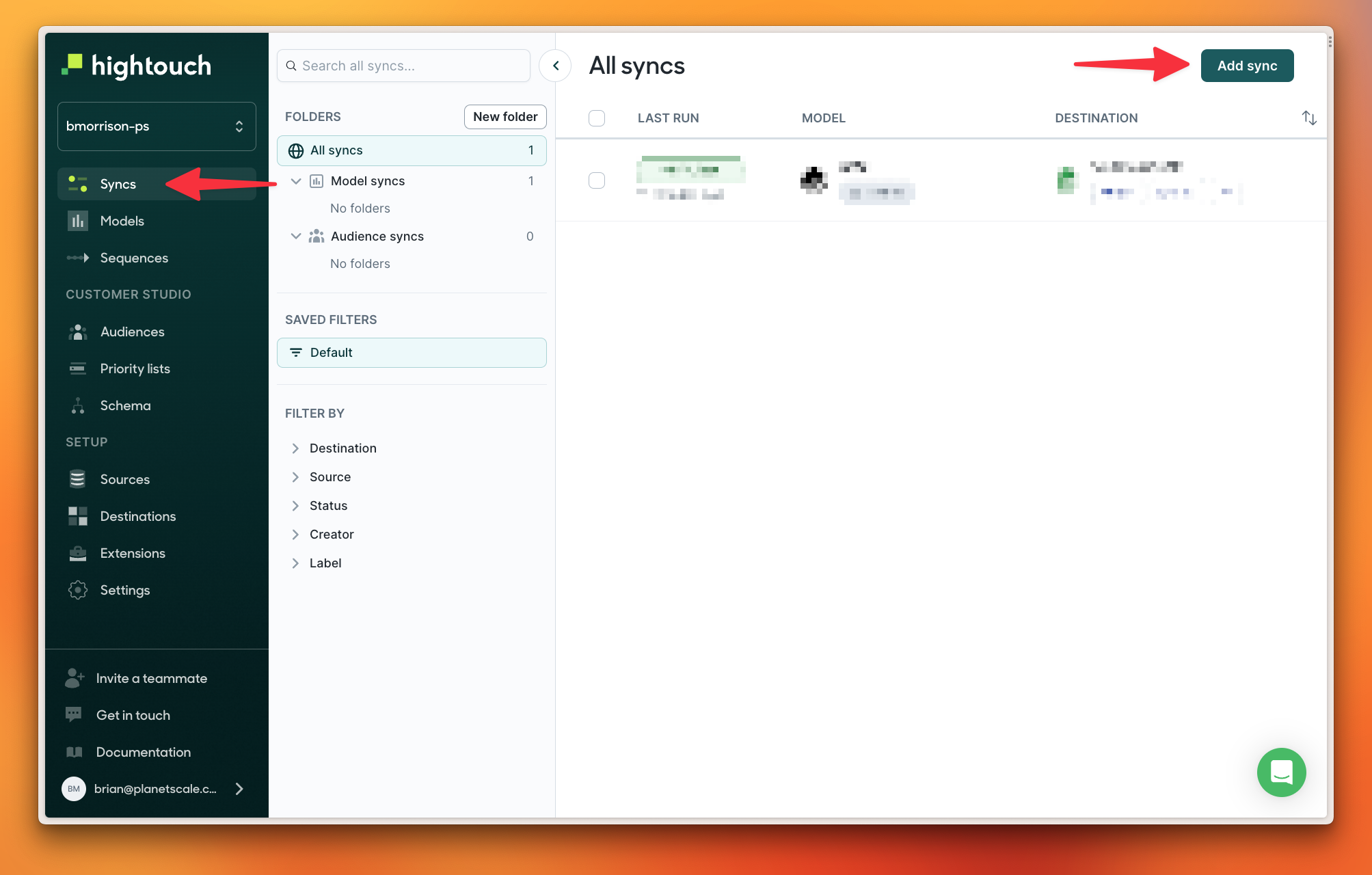Expand the Audience syncs folder
Viewport: 1372px width, 875px height.
[296, 236]
